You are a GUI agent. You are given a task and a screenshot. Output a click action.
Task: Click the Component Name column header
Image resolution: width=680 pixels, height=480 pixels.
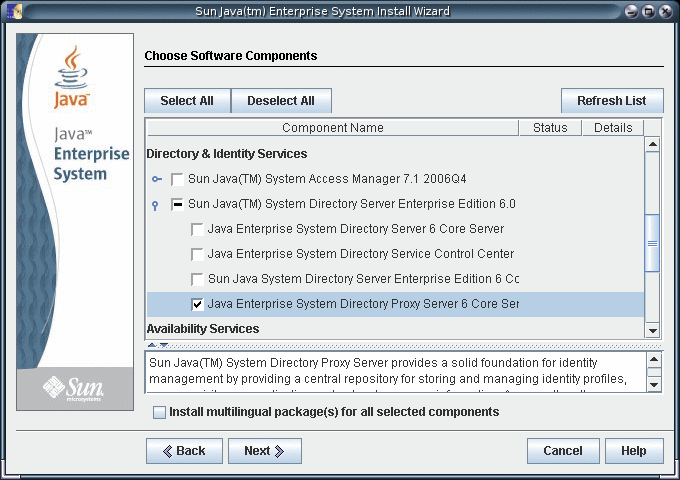[333, 128]
